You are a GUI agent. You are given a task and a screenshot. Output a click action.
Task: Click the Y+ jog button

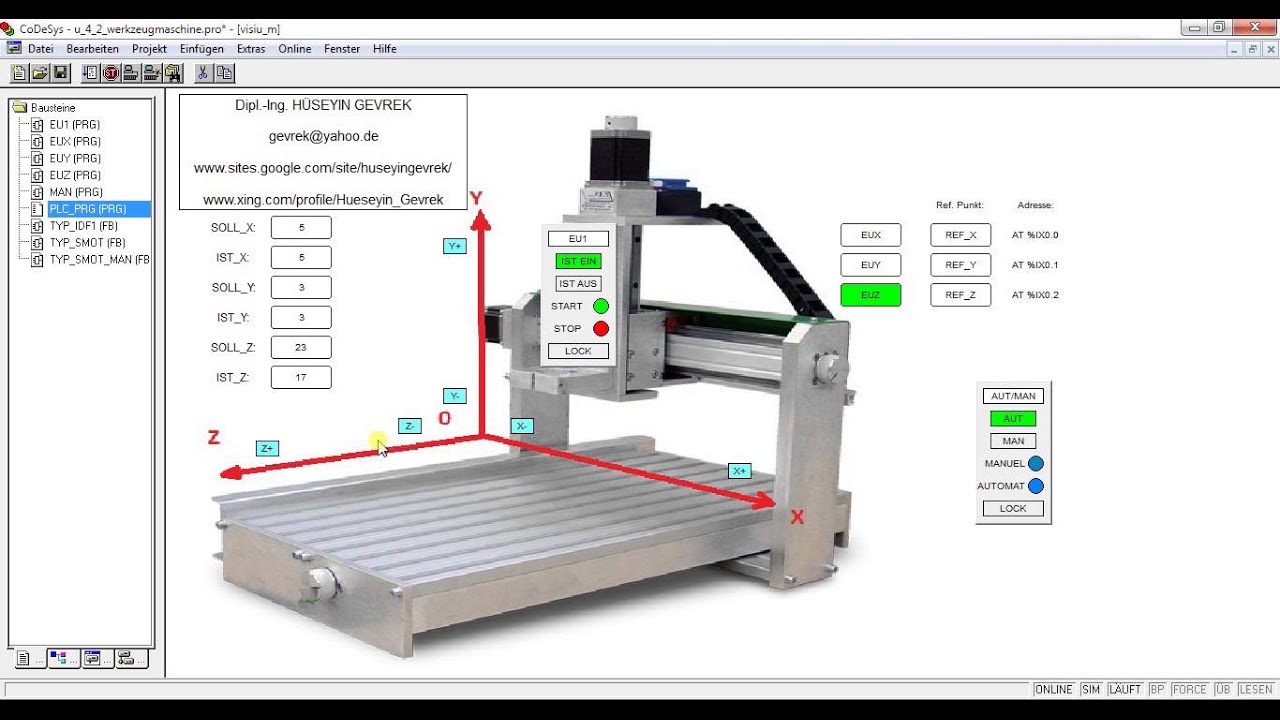pos(455,246)
